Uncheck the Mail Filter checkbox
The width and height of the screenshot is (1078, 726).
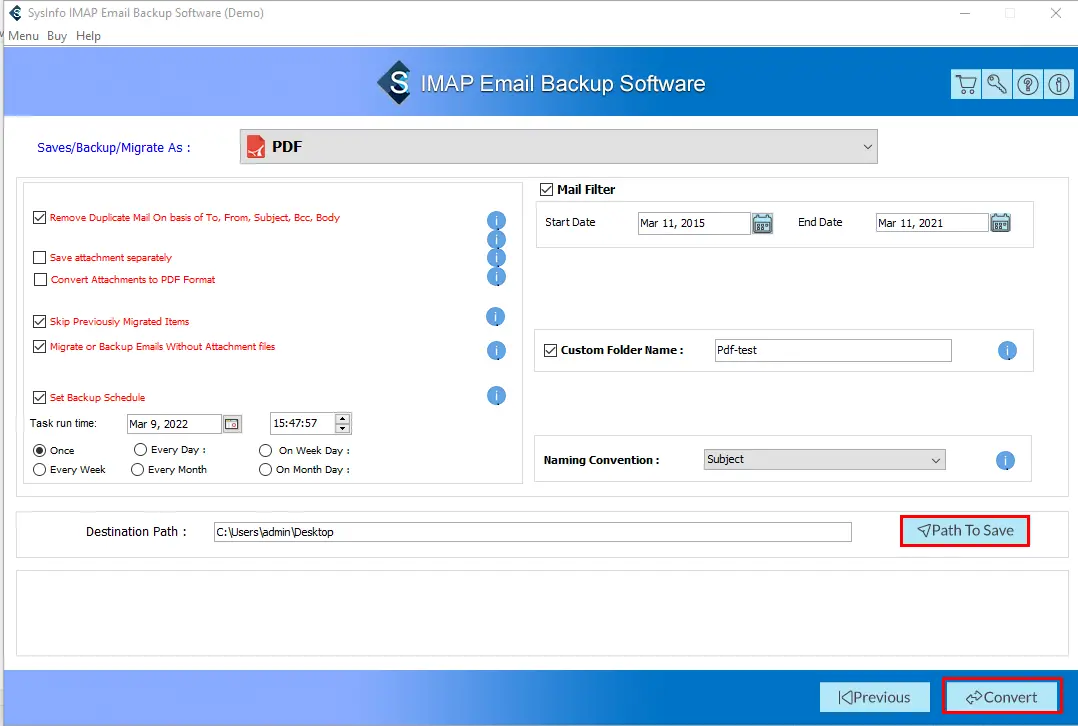pos(547,189)
